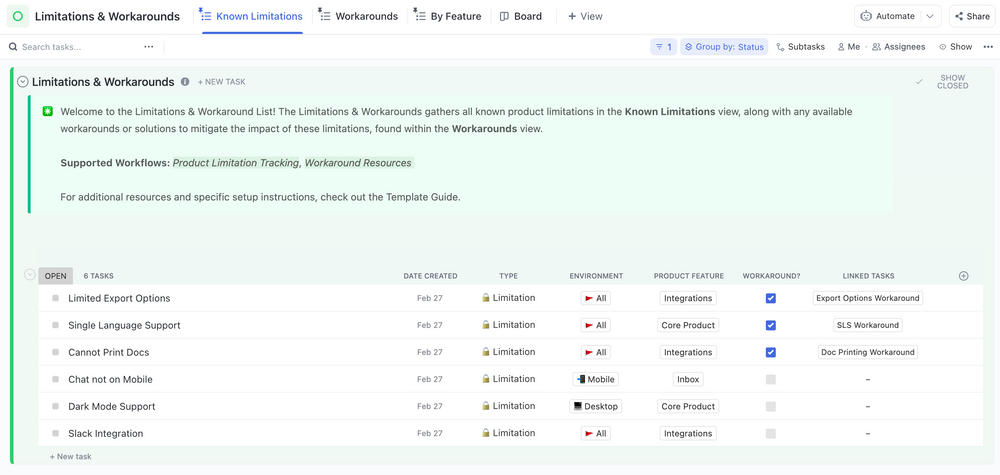Click the Linked Tasks column header

pyautogui.click(x=868, y=276)
